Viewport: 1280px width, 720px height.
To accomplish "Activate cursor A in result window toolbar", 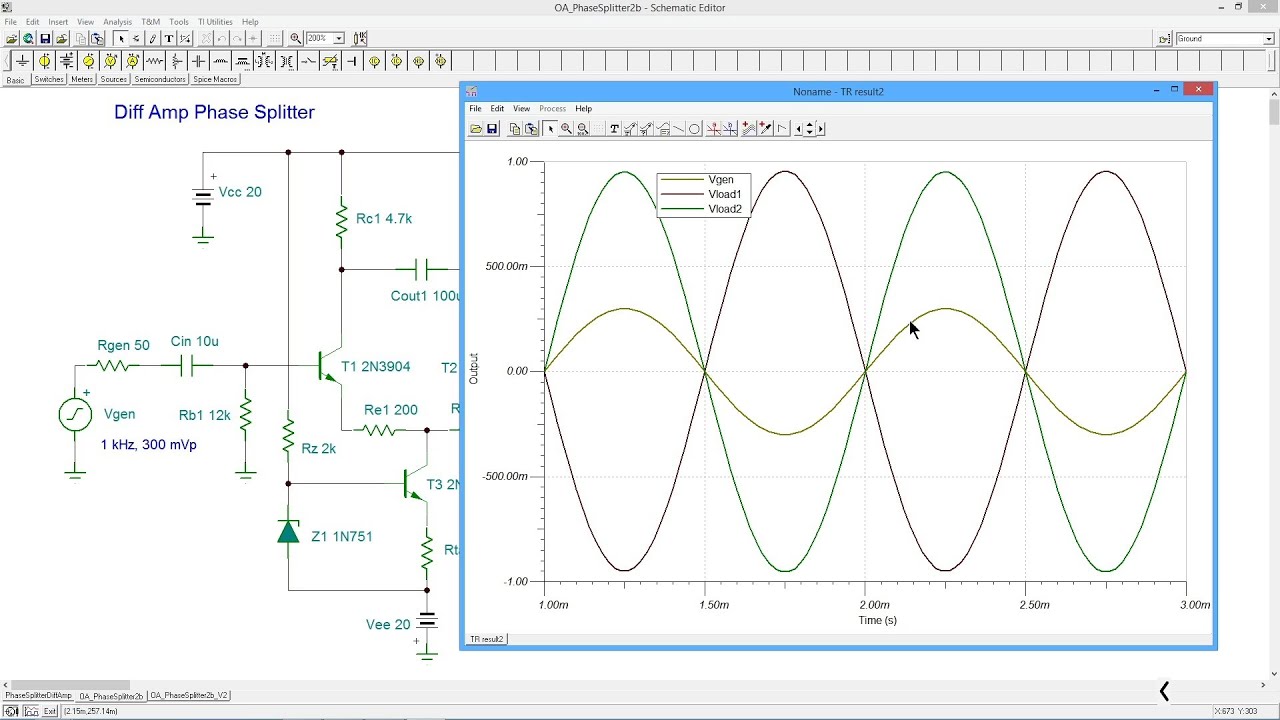I will tap(714, 128).
